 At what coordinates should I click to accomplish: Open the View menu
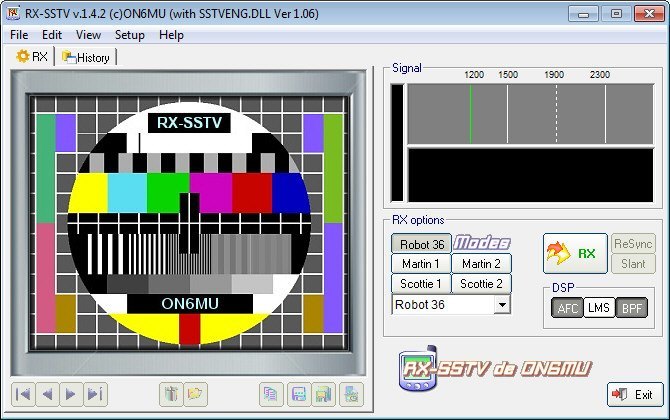pyautogui.click(x=88, y=35)
